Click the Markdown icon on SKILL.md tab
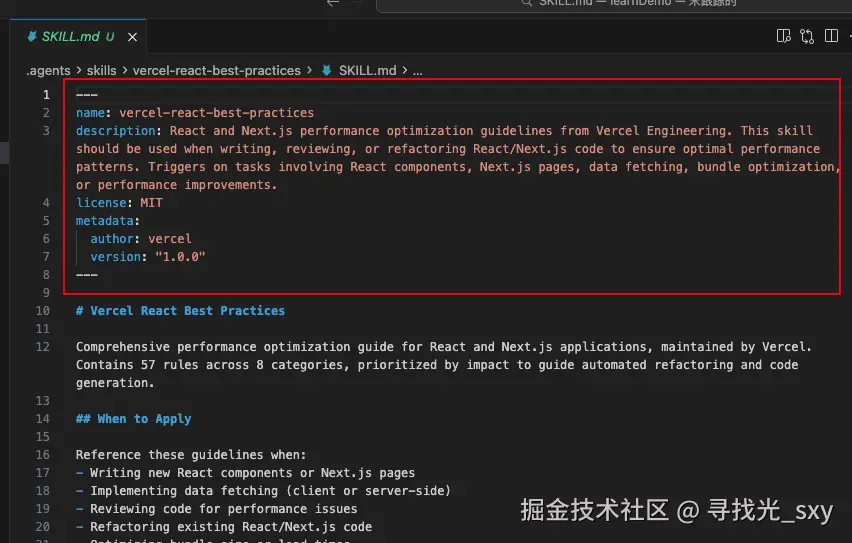The image size is (852, 543). tap(32, 36)
